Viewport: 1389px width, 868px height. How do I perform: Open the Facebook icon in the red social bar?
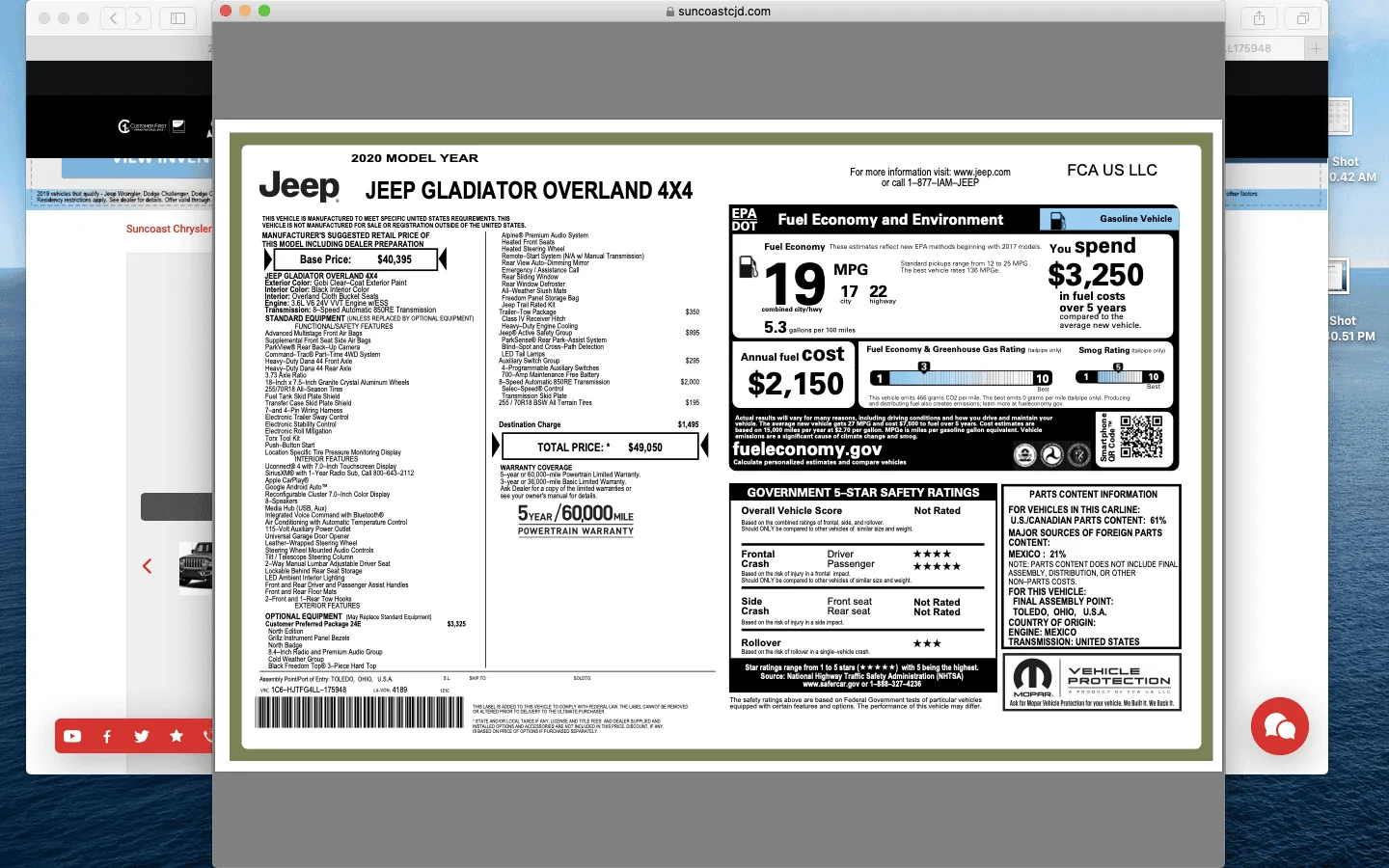[x=107, y=736]
